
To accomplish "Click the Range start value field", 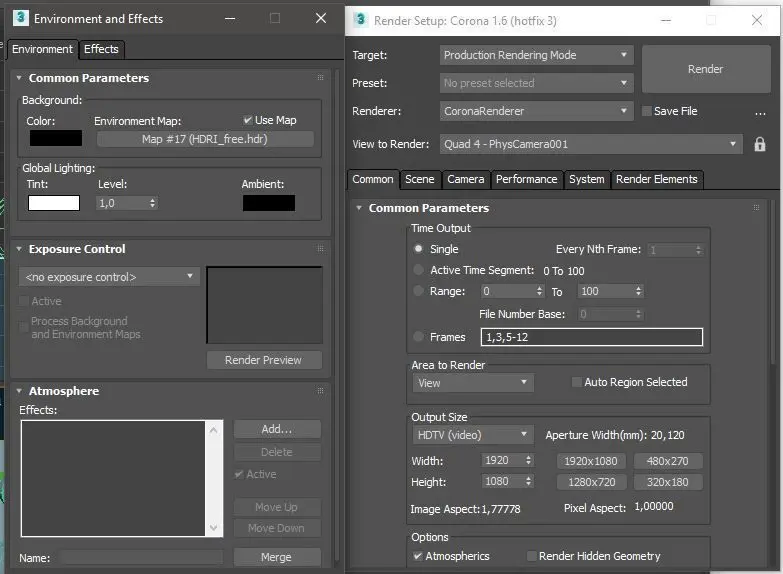I will [507, 291].
